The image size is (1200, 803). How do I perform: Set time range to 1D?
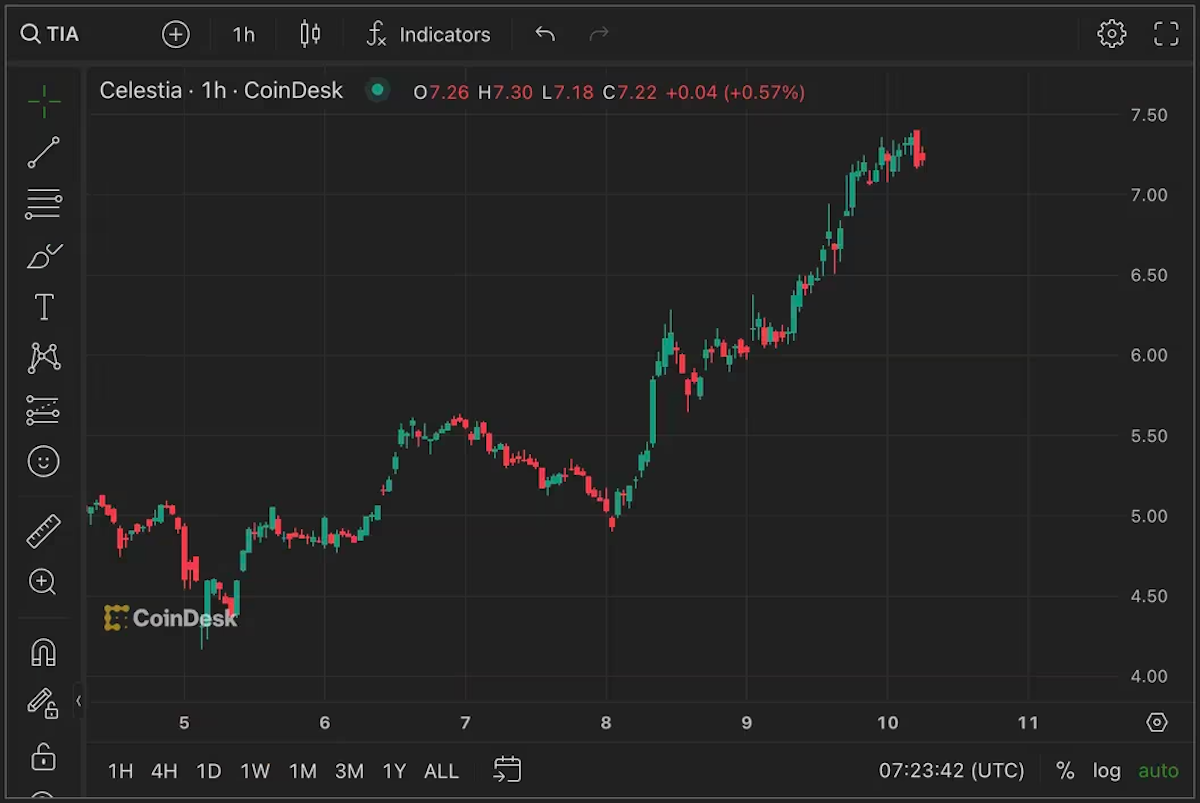(x=208, y=771)
